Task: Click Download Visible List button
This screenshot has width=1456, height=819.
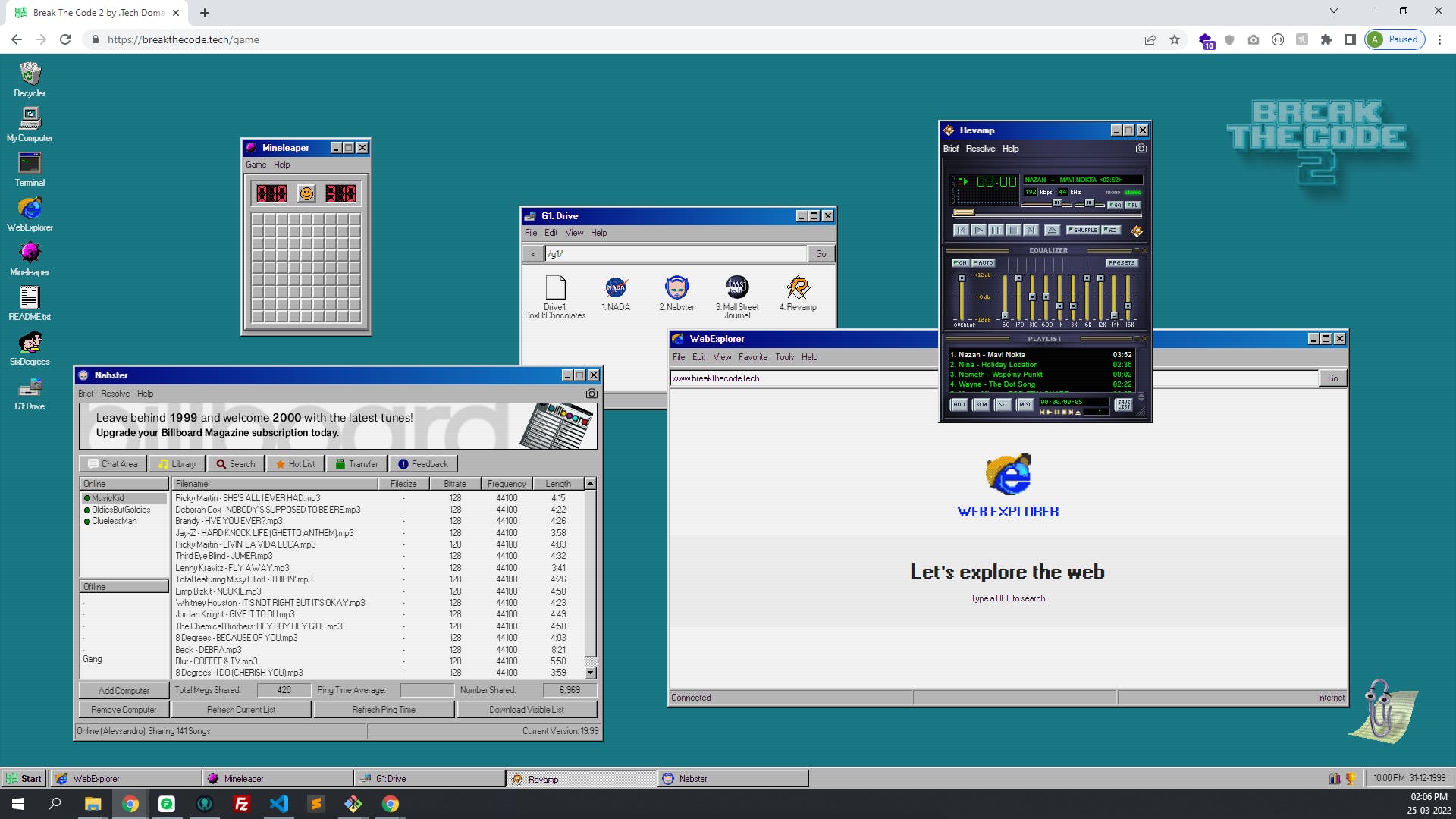Action: coord(526,710)
